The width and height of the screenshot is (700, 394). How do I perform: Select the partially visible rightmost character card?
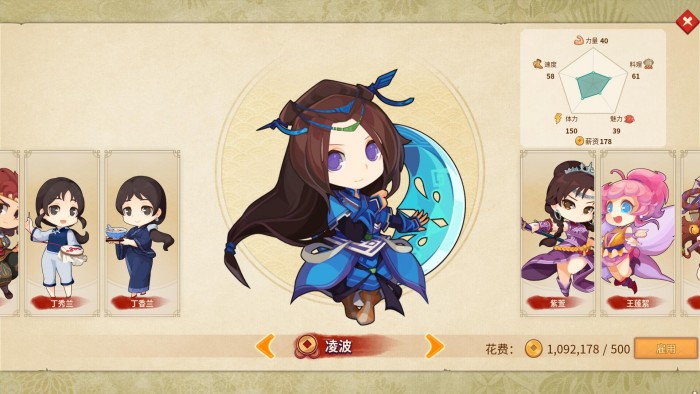[691, 233]
